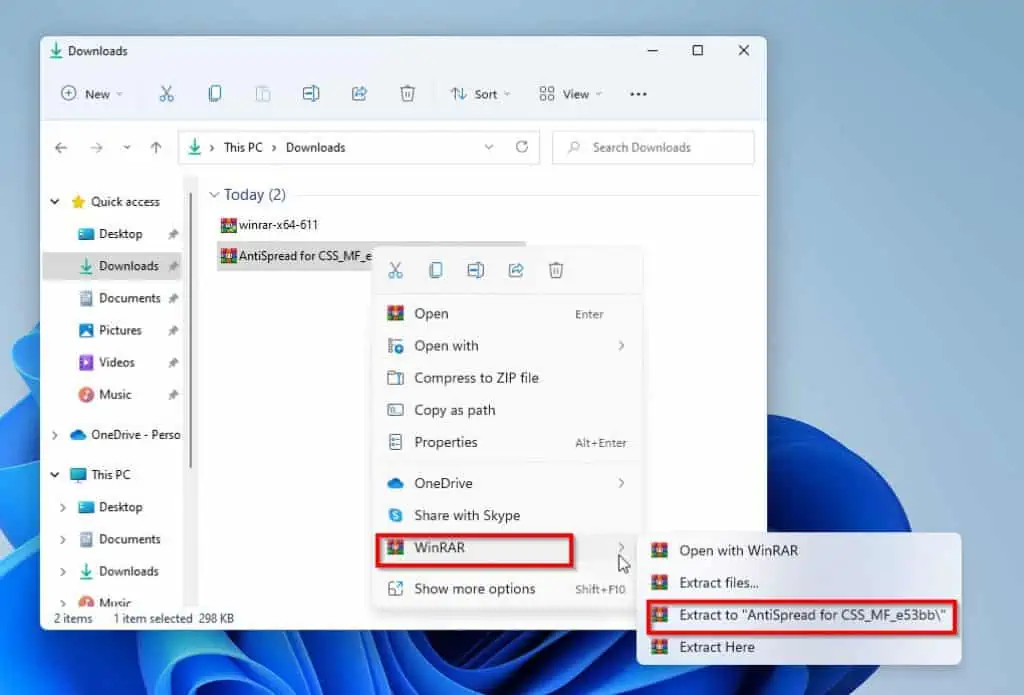
Task: Open the Sort dropdown
Action: 480,94
